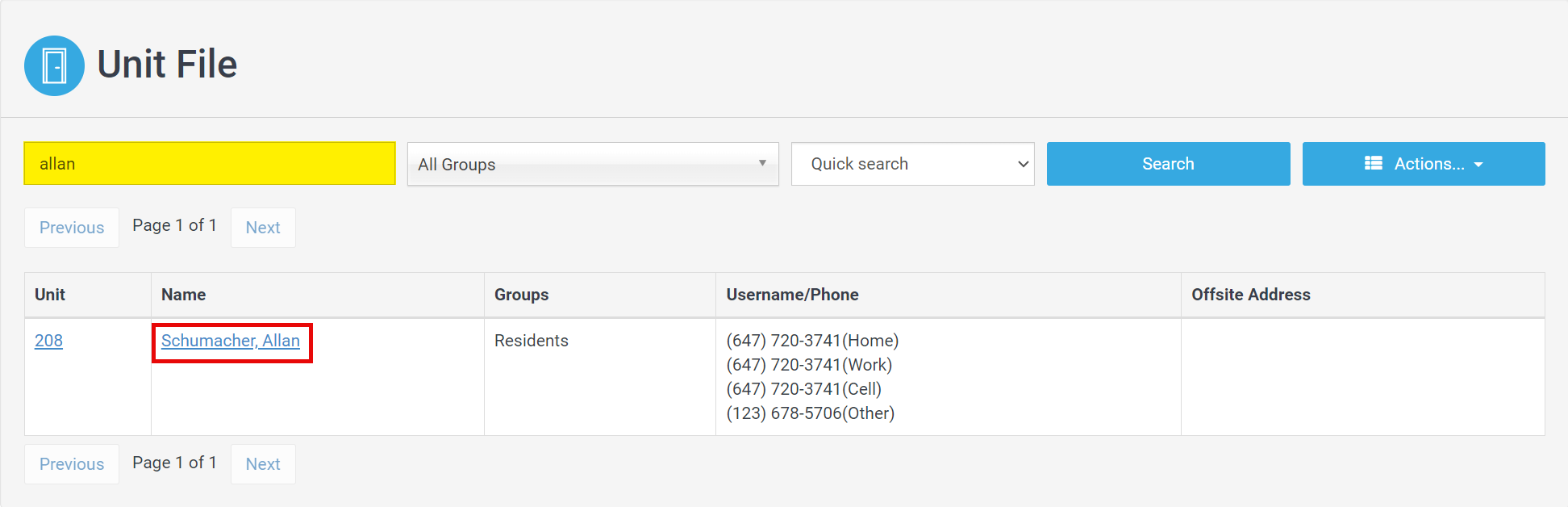Click the bottom Previous page button

[72, 464]
